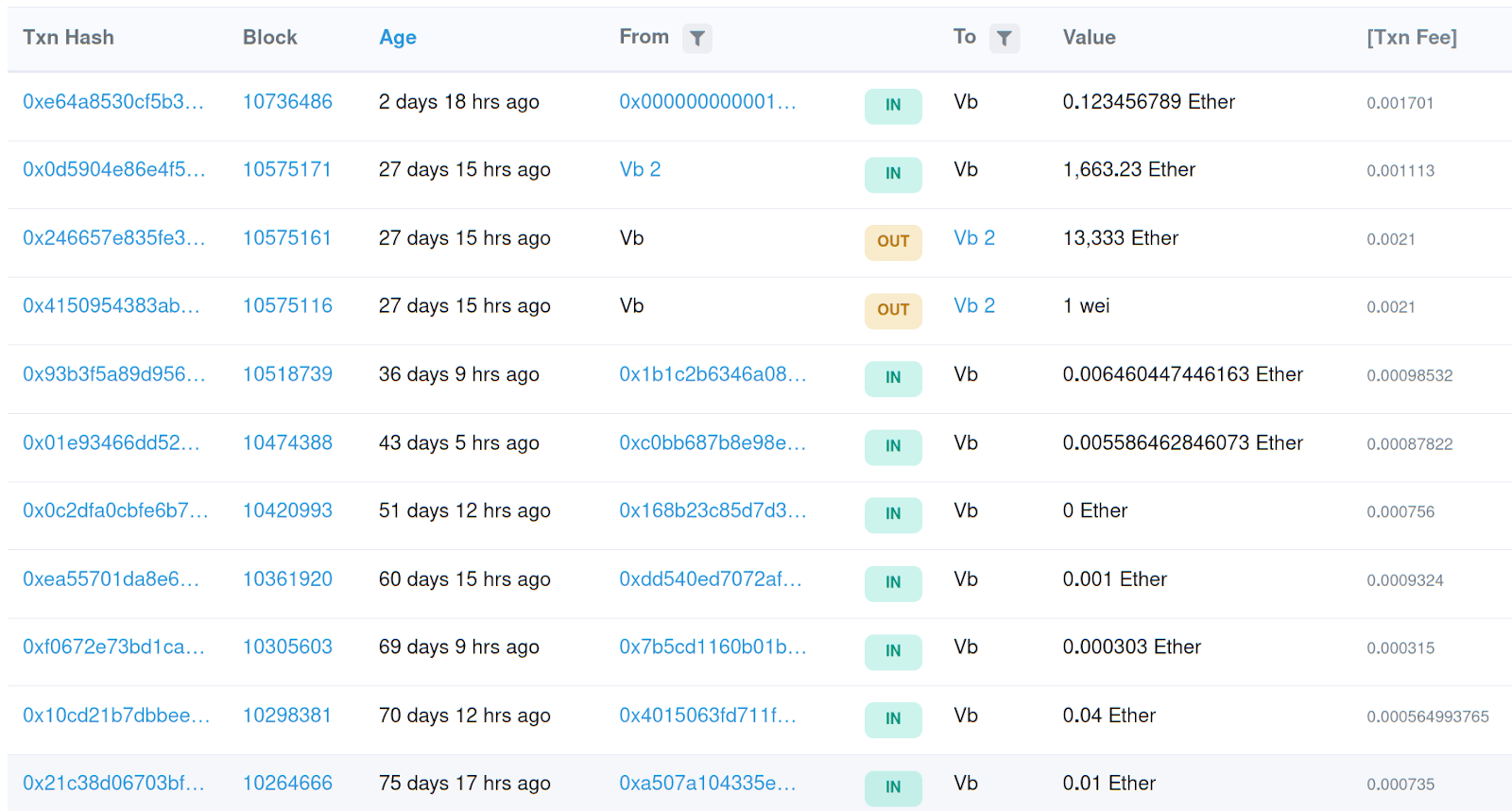Toggle the [Txn Fee] column header
Screen dimensions: 1512x811
(x=1412, y=38)
